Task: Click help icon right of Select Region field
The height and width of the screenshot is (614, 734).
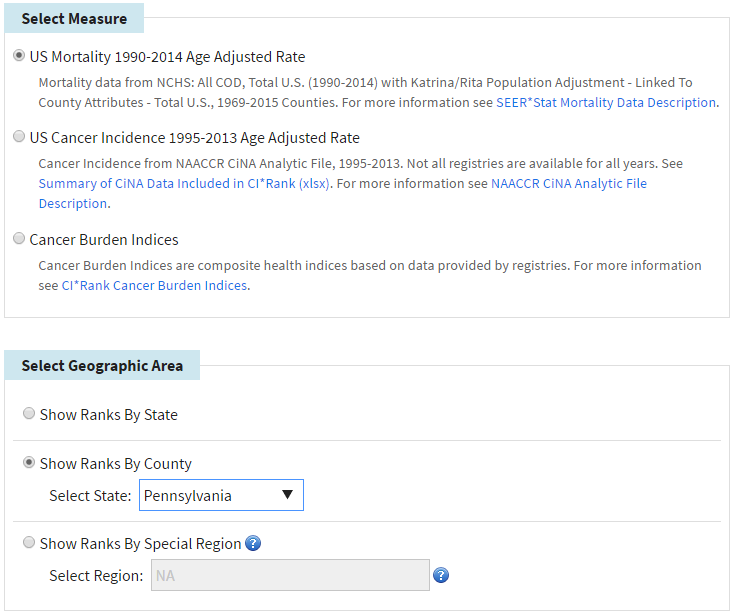Action: point(441,575)
